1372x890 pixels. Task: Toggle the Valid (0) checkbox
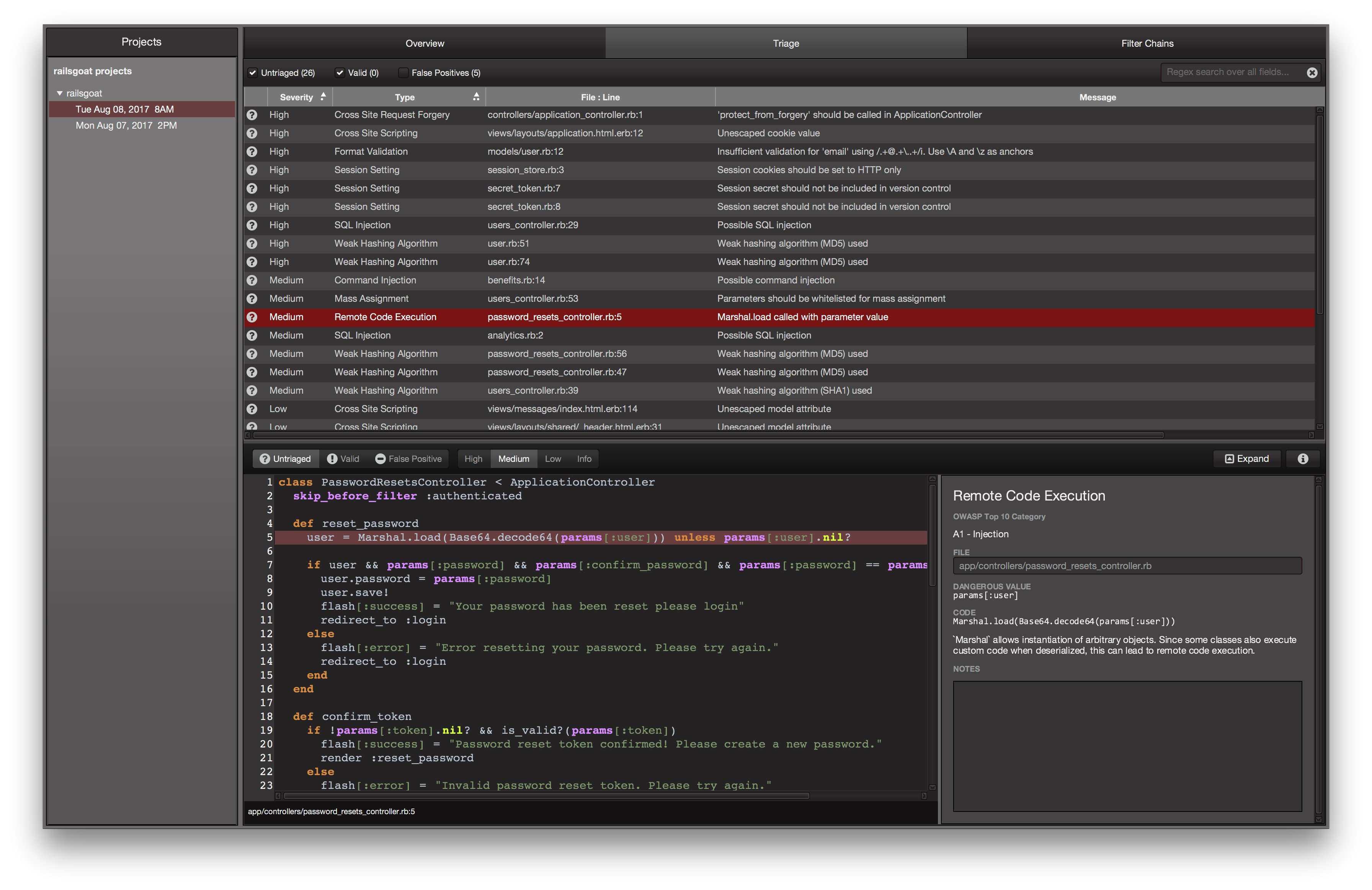pyautogui.click(x=340, y=73)
